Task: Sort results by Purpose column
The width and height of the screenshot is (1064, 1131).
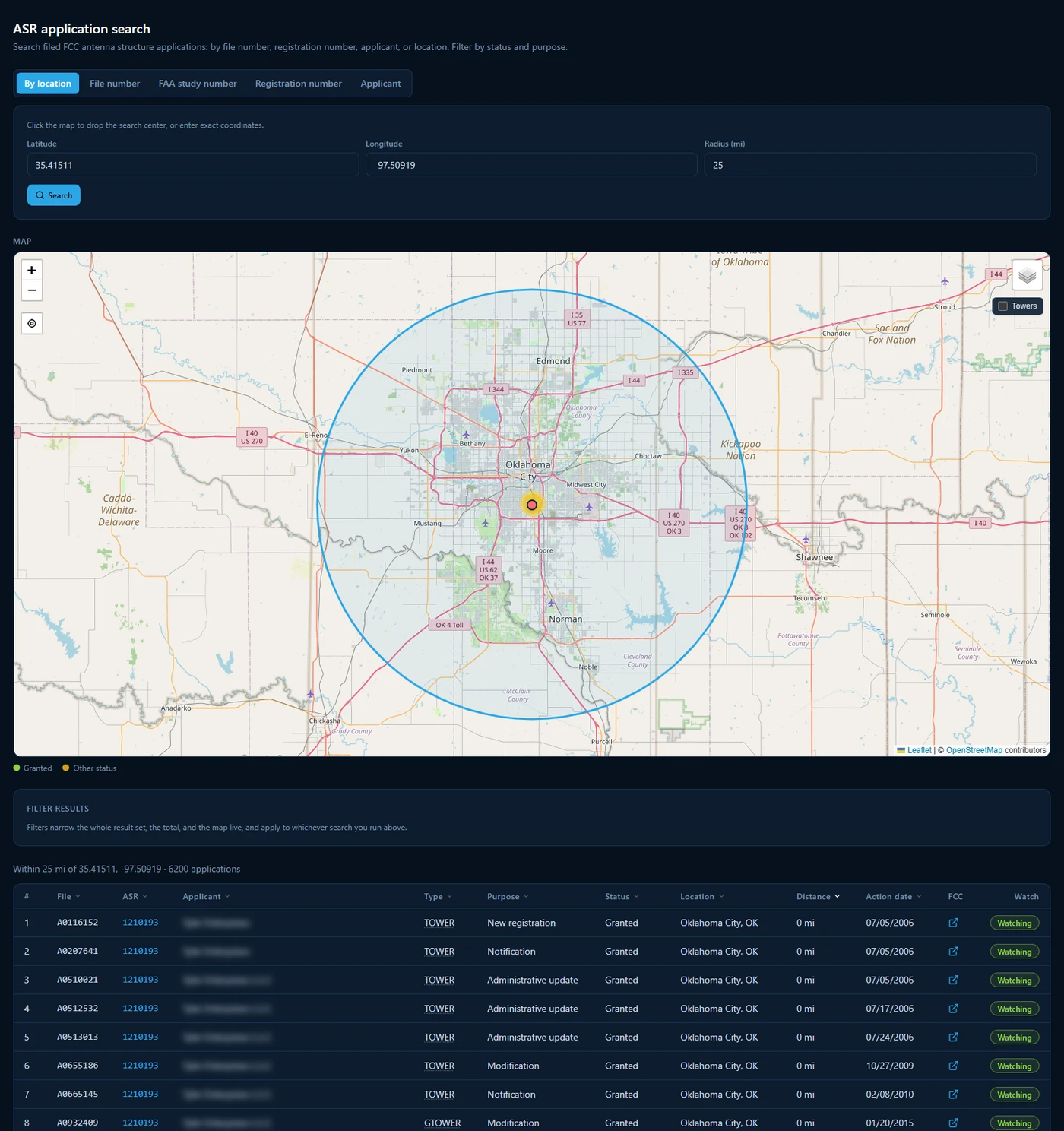Action: (x=508, y=897)
